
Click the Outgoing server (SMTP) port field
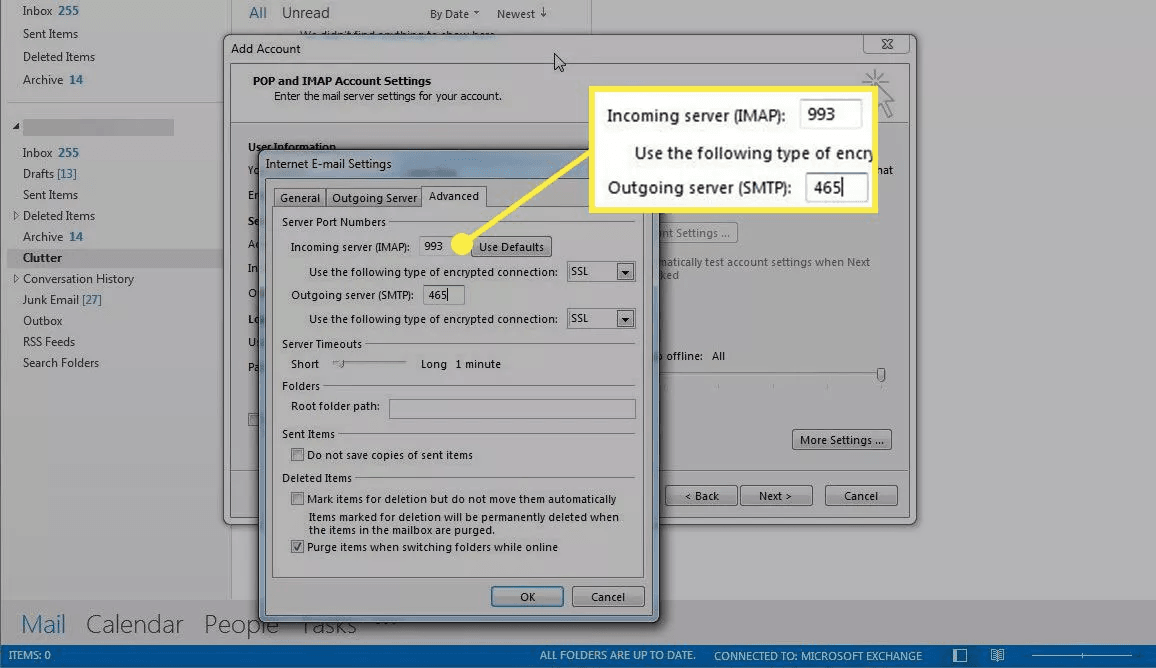tap(444, 295)
